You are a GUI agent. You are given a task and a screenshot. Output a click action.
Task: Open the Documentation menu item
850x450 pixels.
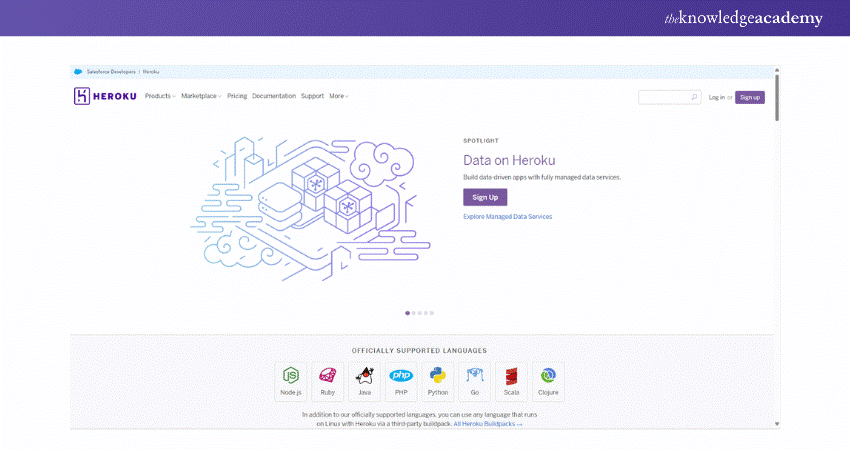click(274, 96)
